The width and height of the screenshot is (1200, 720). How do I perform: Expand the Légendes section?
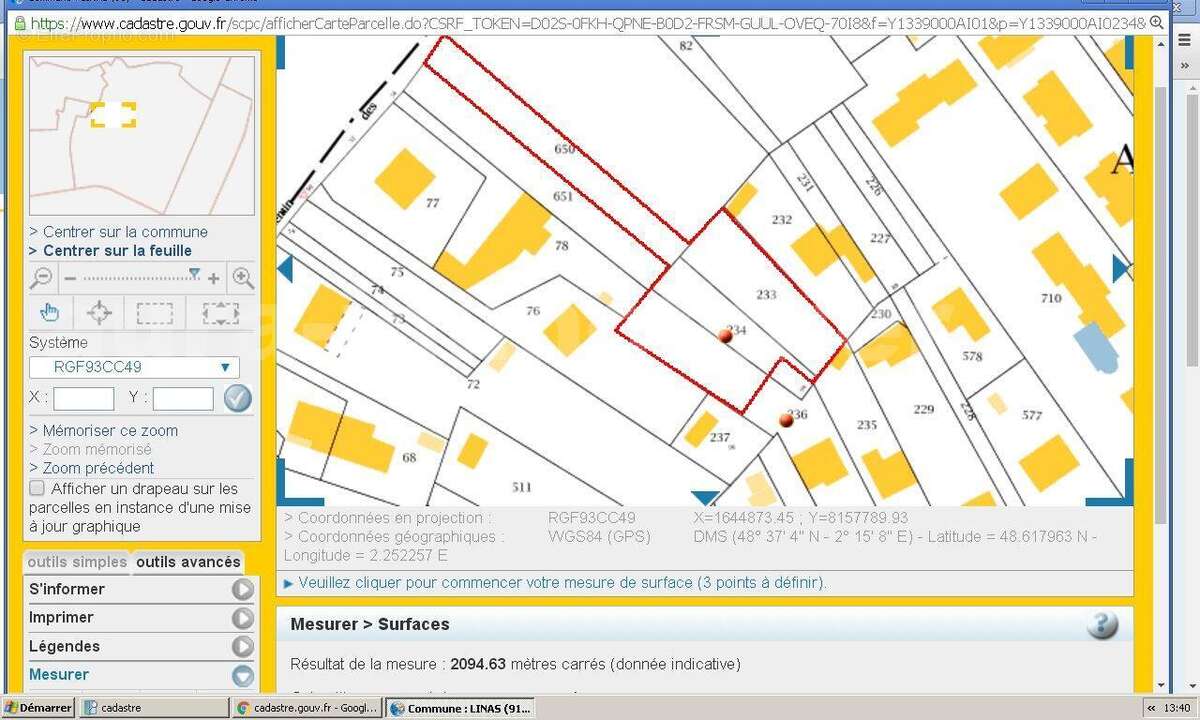coord(243,647)
